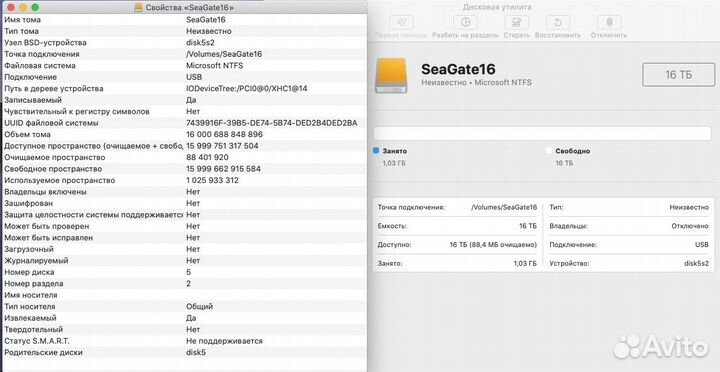The height and width of the screenshot is (372, 720).
Task: Click the volume size 16 000 688 848 896
Action: pos(225,135)
